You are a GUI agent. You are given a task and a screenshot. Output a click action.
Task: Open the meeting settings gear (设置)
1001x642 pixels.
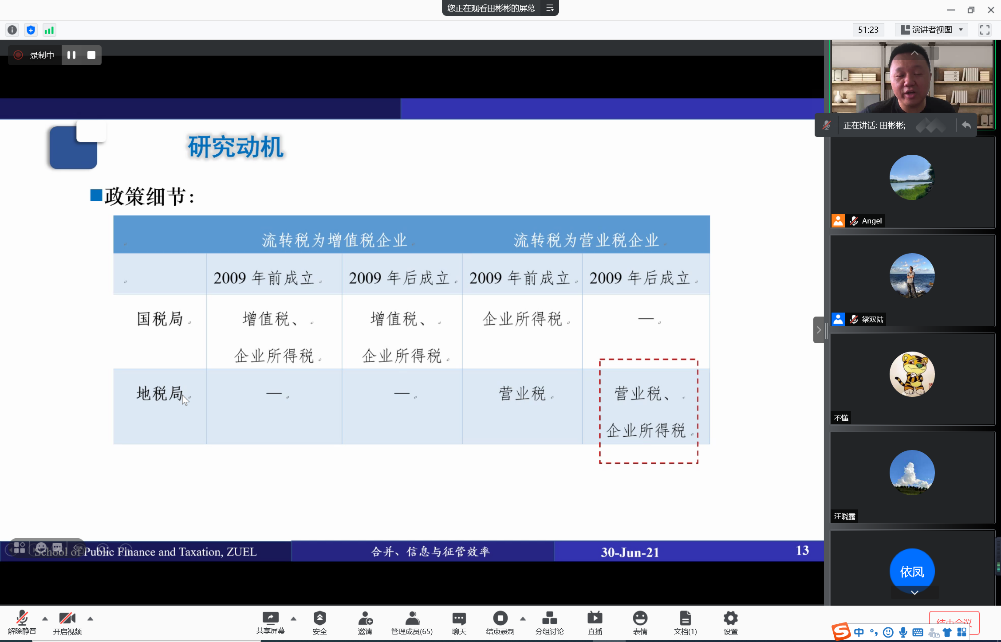[731, 621]
